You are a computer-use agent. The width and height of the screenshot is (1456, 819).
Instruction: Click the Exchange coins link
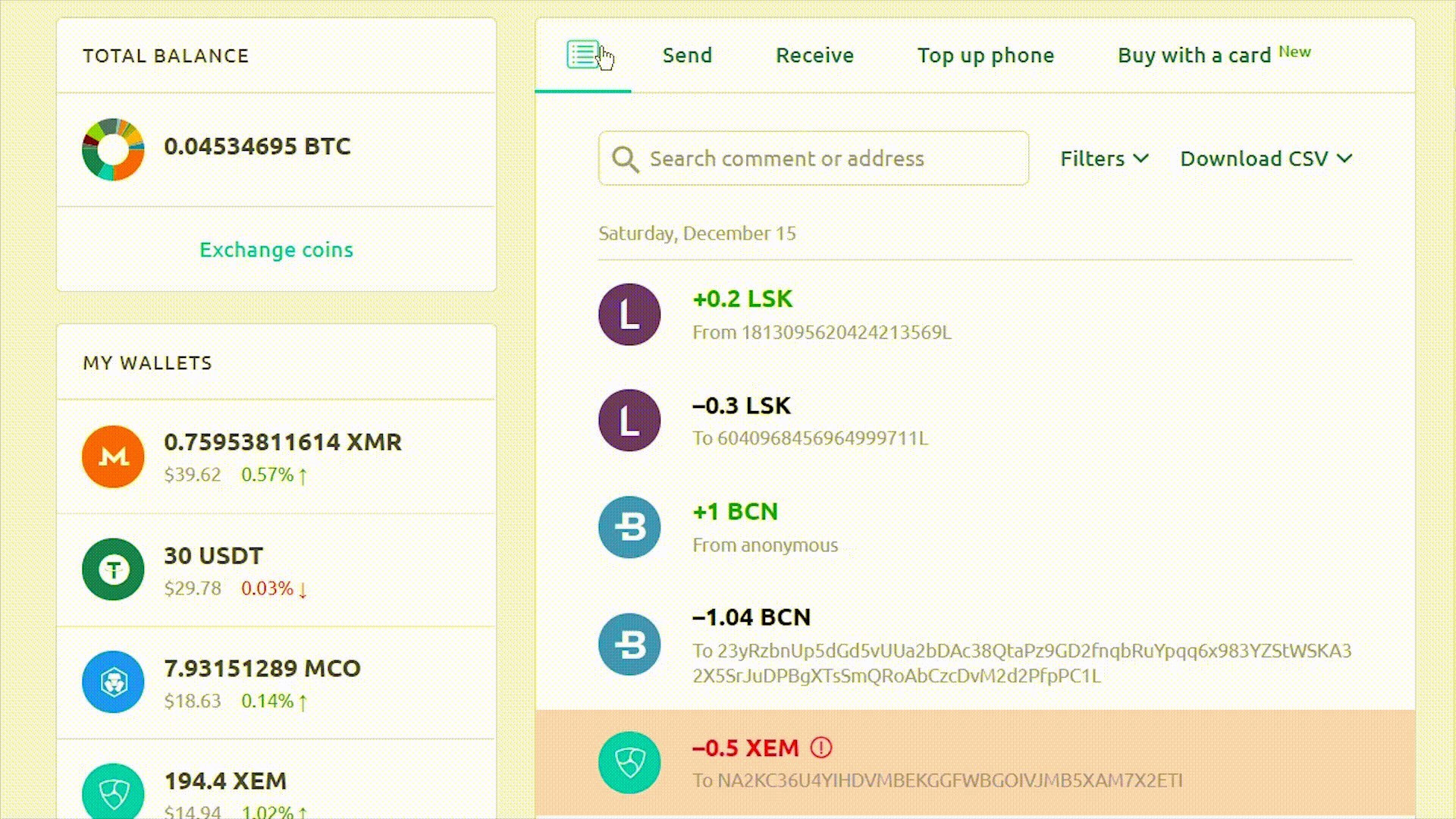(276, 249)
